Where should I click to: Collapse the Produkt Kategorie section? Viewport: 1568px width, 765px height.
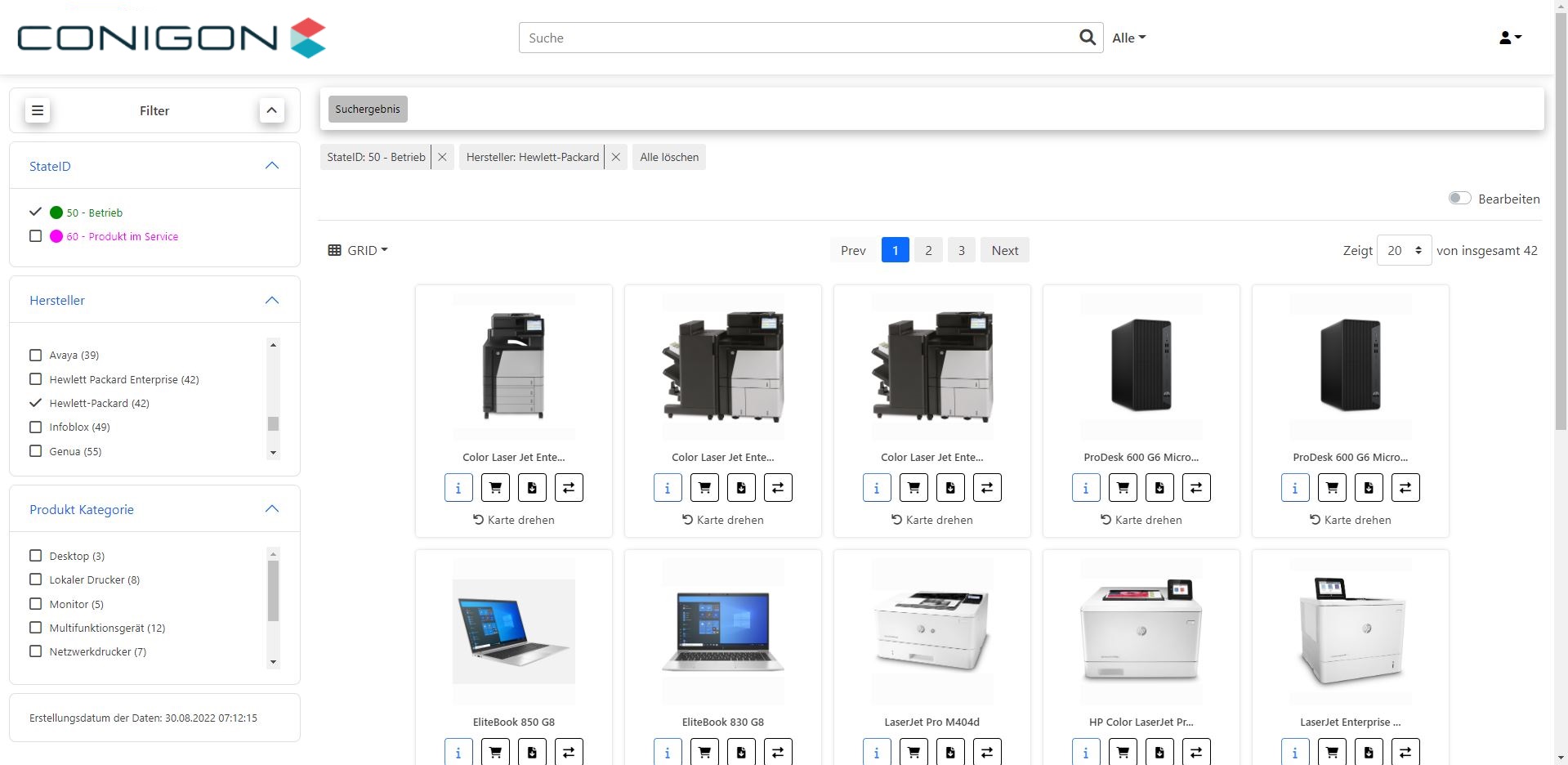pyautogui.click(x=272, y=509)
